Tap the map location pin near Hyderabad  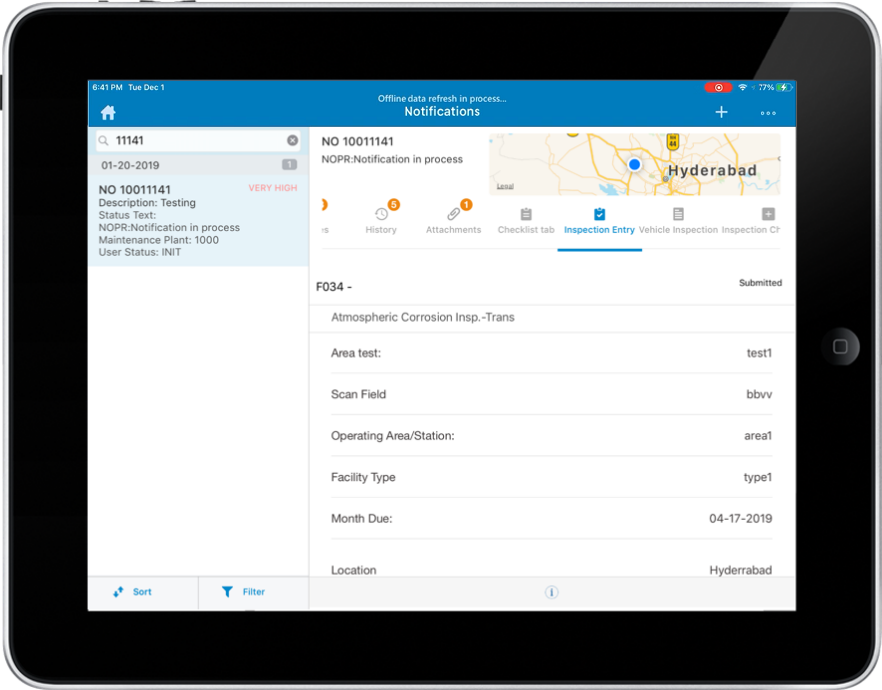634,162
